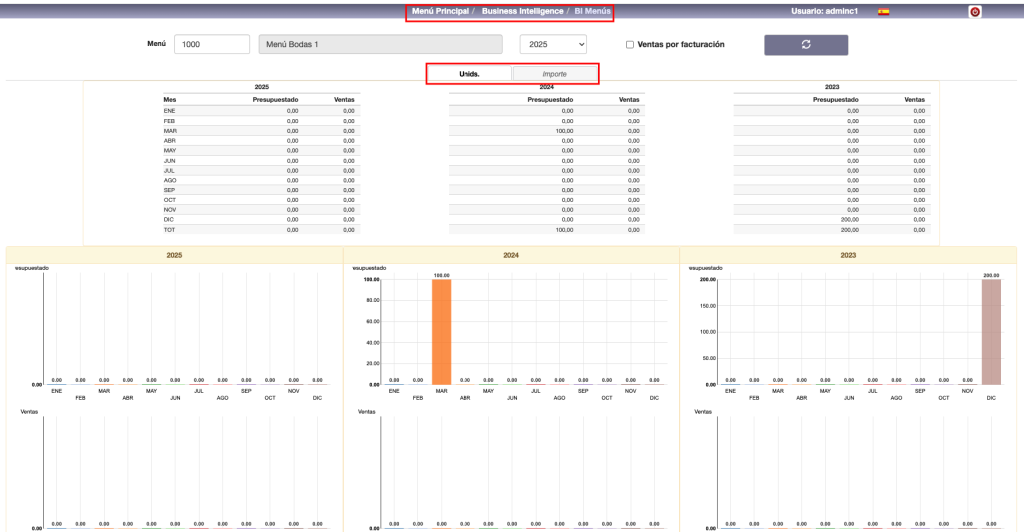Select the Unids. tab

pyautogui.click(x=470, y=74)
